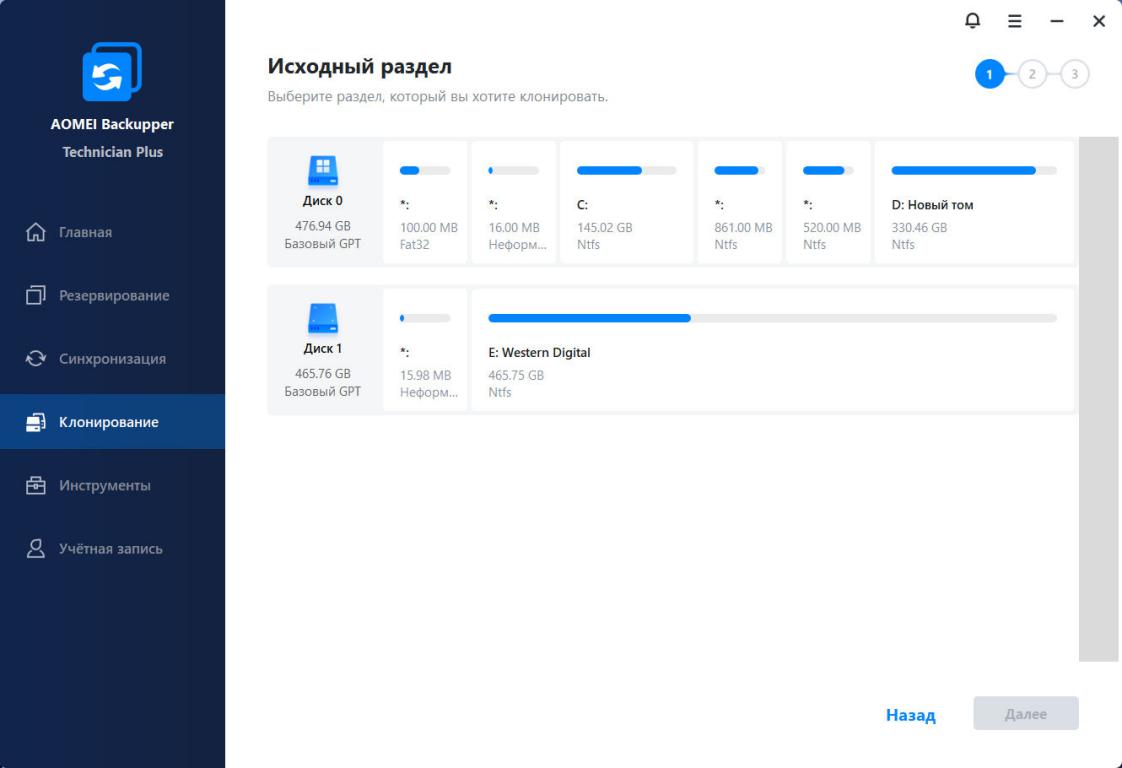Screen dimensions: 1122x768
Task: Click the step 3 wizard indicator
Action: coord(1074,74)
